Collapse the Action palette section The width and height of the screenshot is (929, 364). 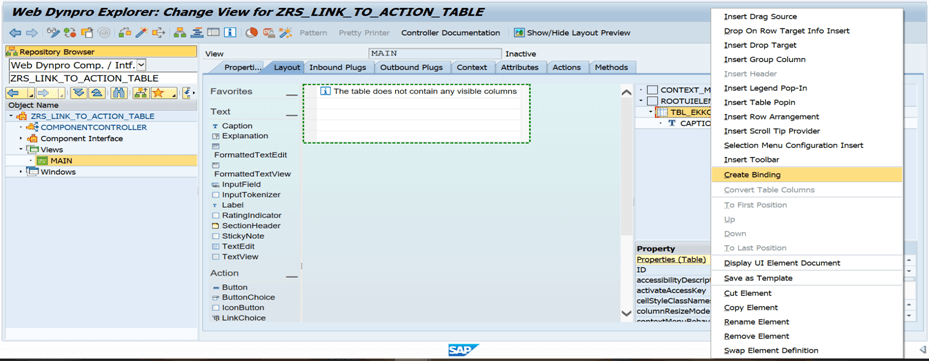(x=291, y=276)
